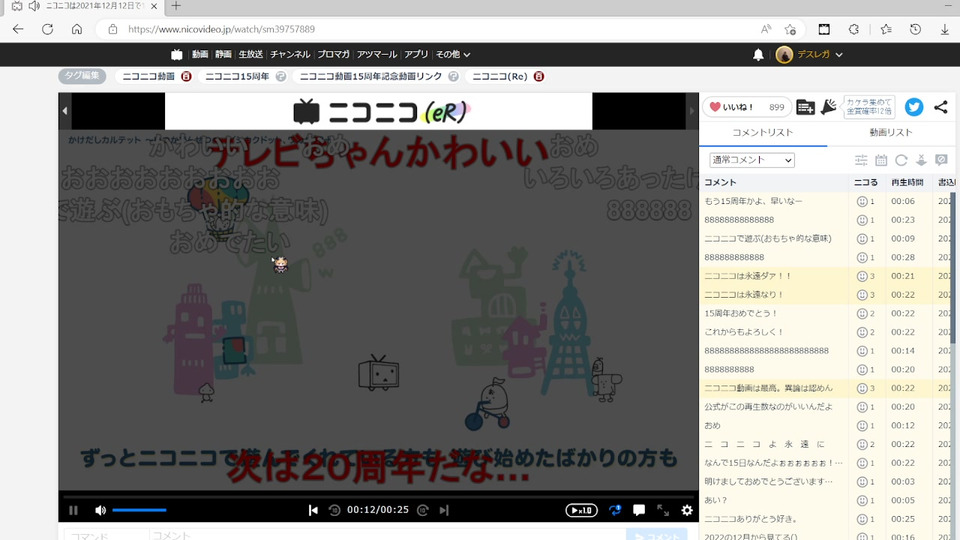
Task: Rewind ten seconds
Action: coord(334,510)
